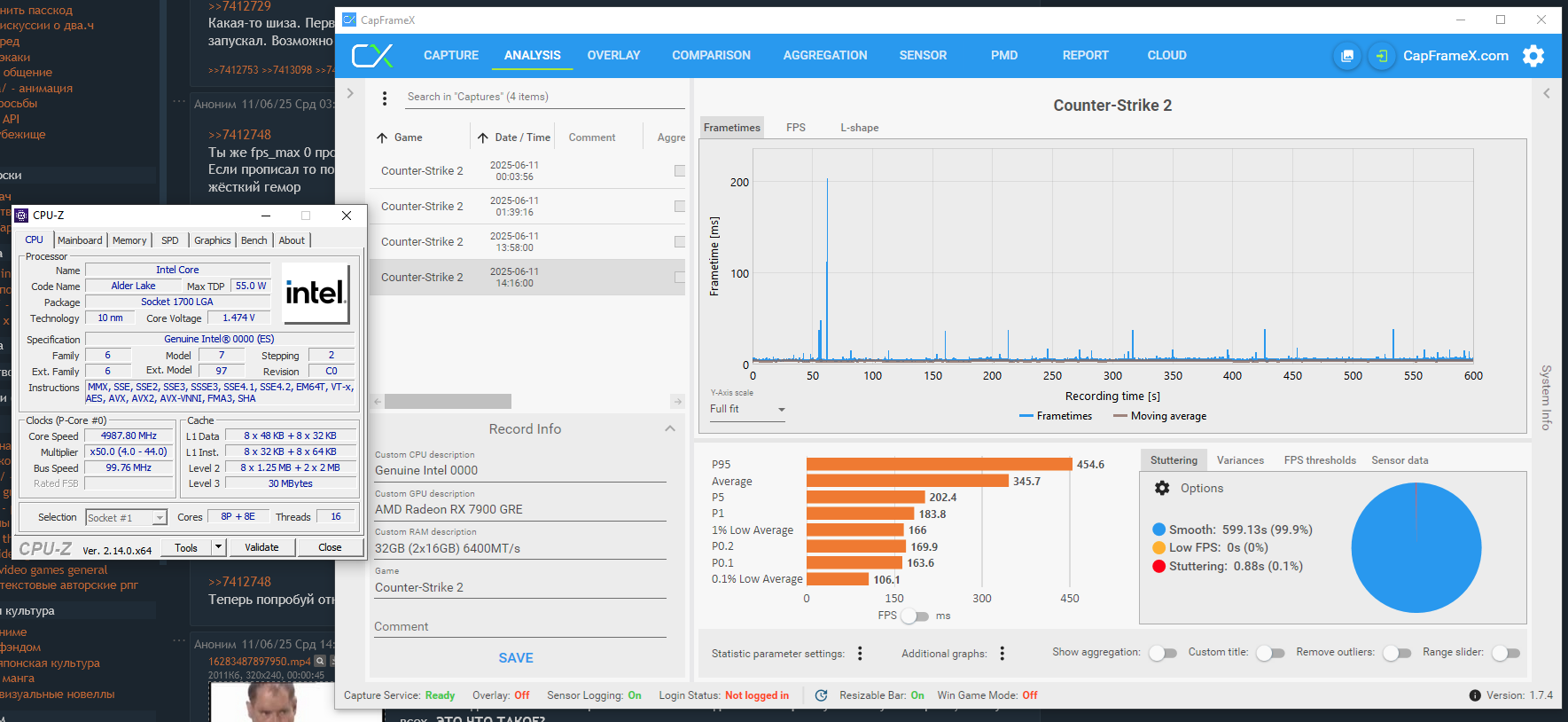
Task: Sort captures by Game arrow
Action: pos(382,137)
